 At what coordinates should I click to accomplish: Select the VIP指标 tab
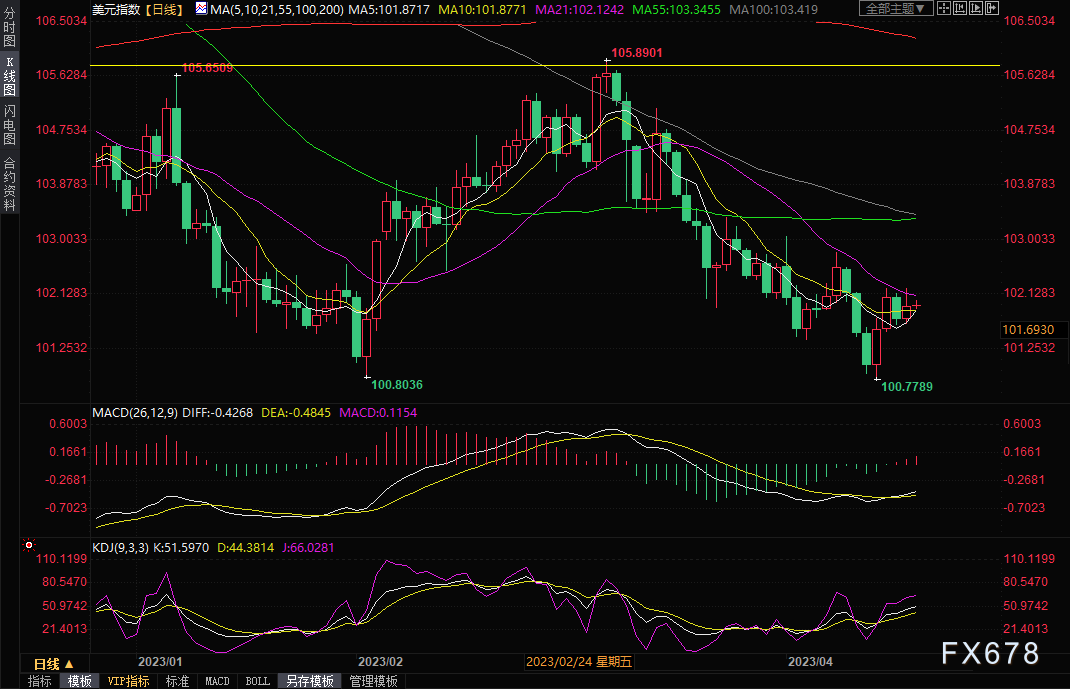click(x=128, y=681)
